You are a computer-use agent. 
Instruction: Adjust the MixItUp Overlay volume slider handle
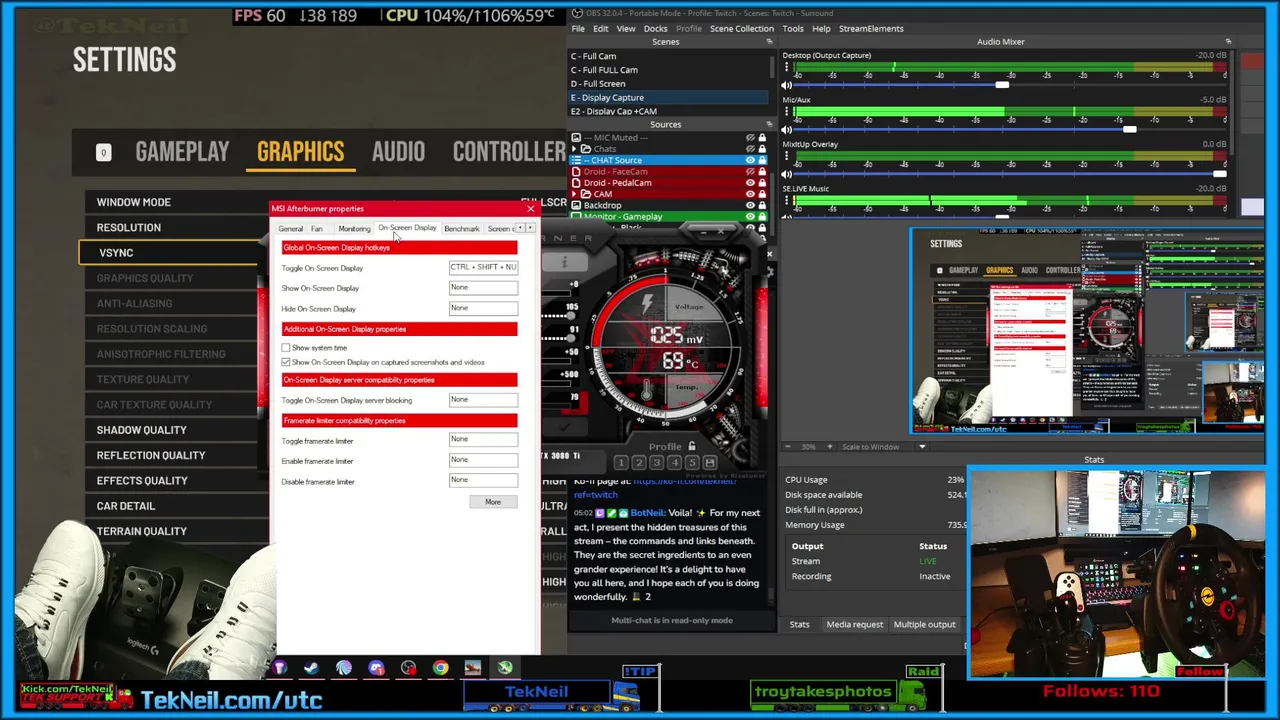pos(1219,174)
